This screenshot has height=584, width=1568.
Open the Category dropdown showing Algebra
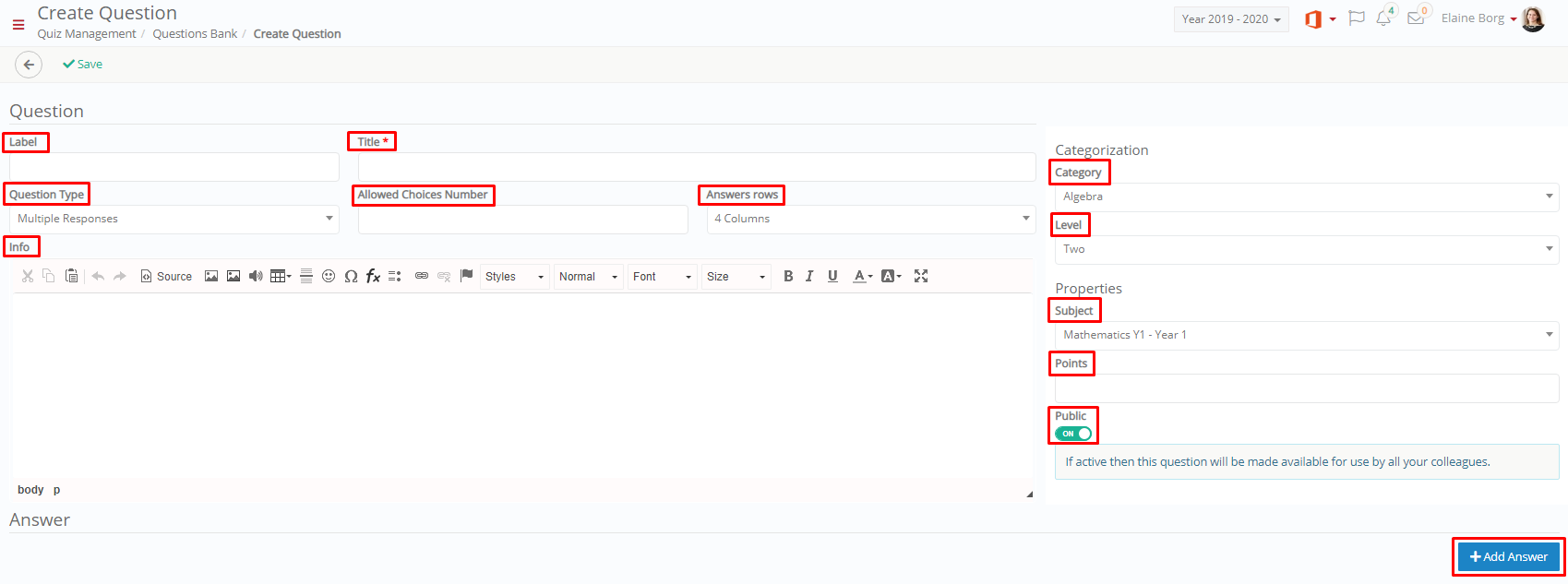click(x=1307, y=197)
